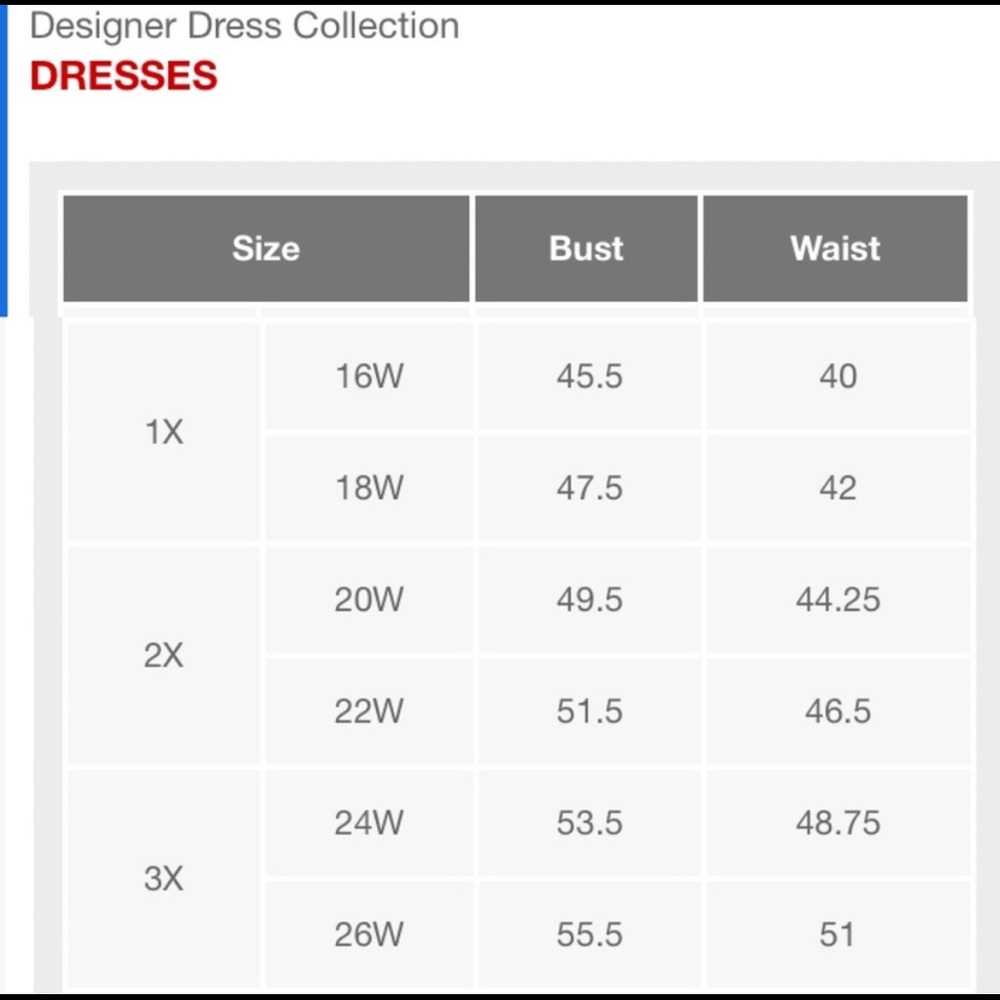Click the 45.5 bust measurement
The image size is (1000, 1000).
pos(589,376)
